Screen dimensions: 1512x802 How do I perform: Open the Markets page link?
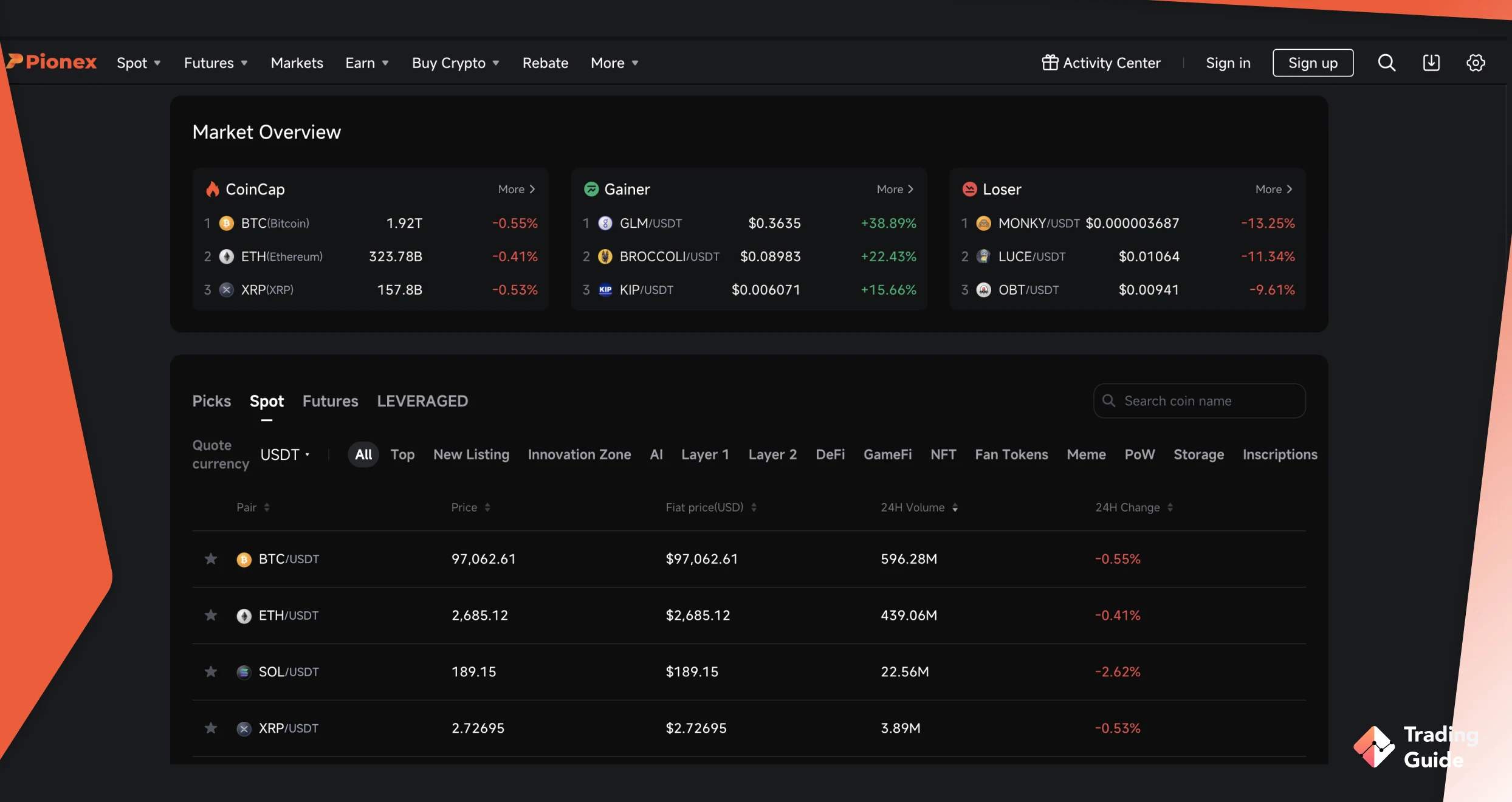297,63
